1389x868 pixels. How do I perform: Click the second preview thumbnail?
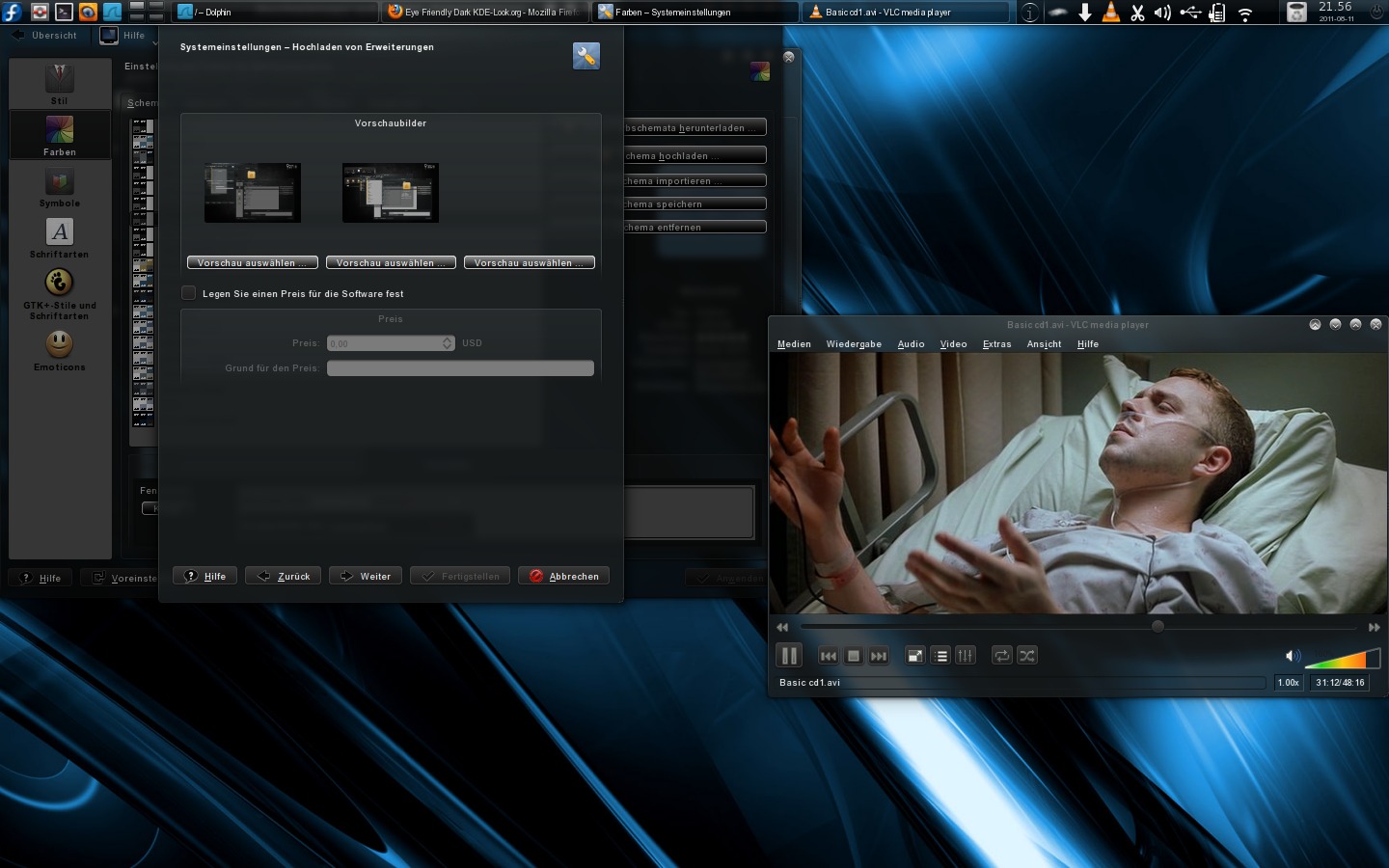click(x=391, y=193)
